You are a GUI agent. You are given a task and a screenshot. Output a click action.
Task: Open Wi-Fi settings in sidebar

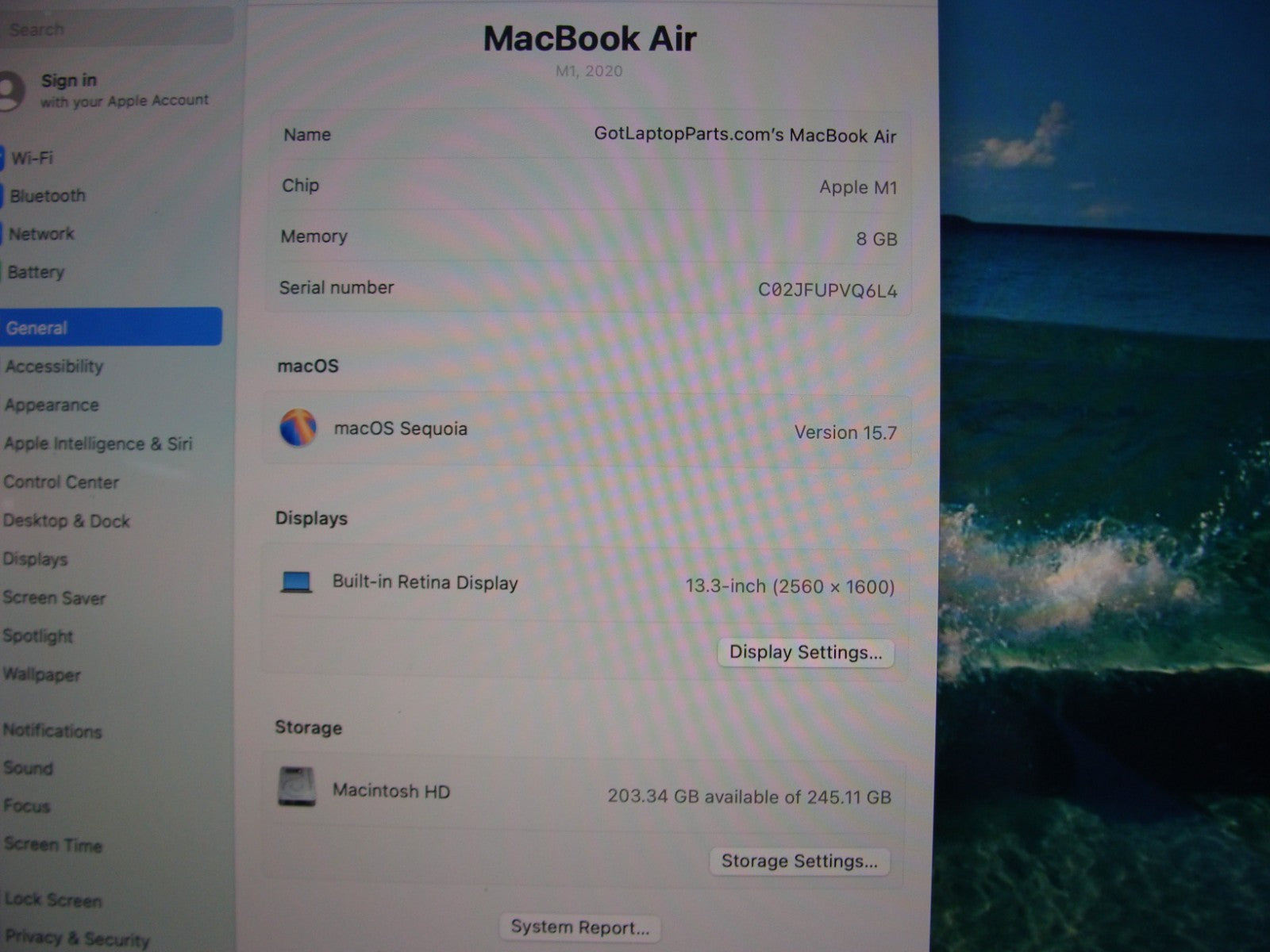click(x=33, y=158)
